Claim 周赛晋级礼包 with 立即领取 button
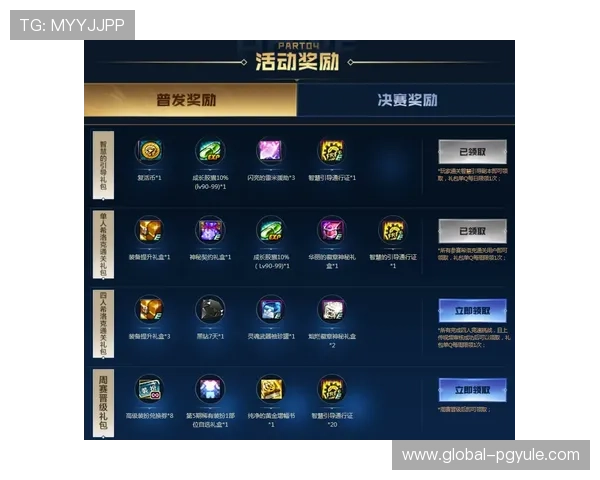 [x=473, y=390]
